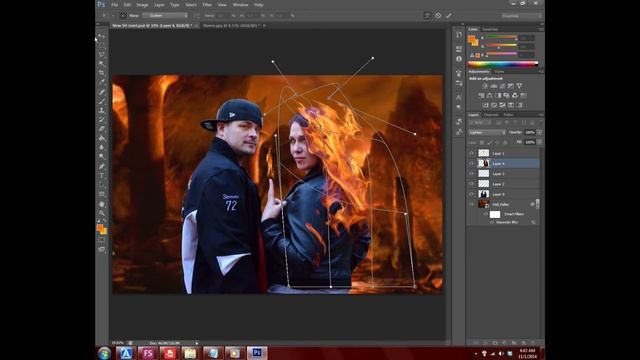Open Photoshop from the taskbar
Viewport: 640px width, 360px height.
(x=257, y=353)
